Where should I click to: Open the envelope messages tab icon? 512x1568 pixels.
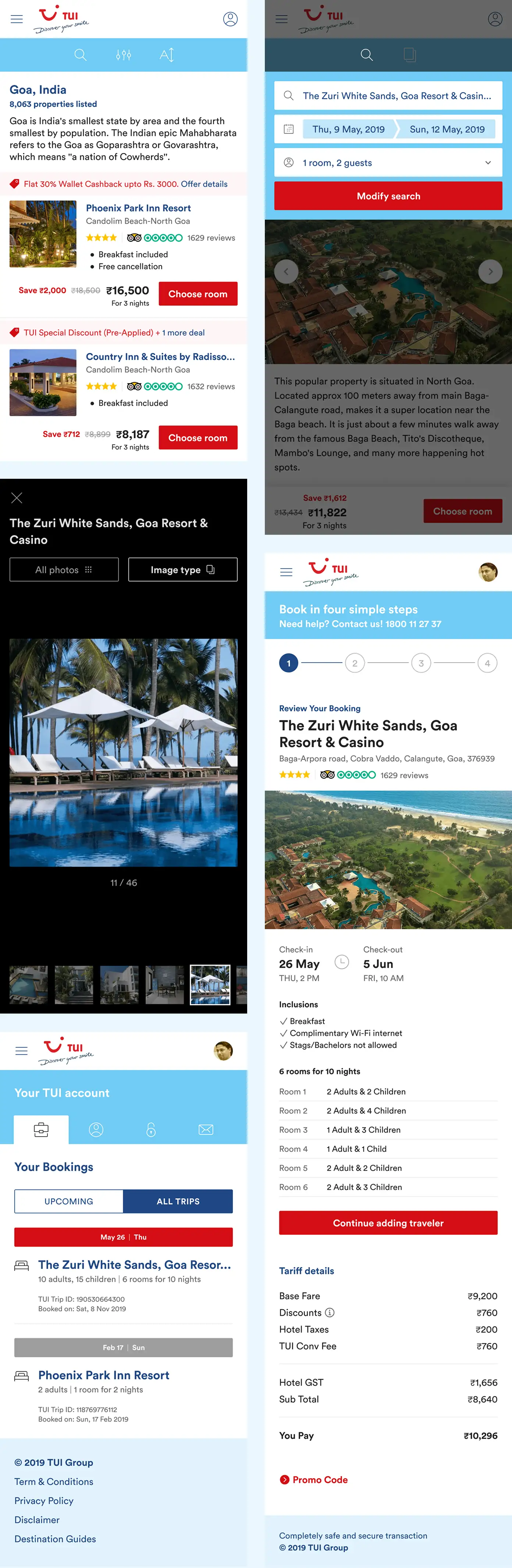206,1130
